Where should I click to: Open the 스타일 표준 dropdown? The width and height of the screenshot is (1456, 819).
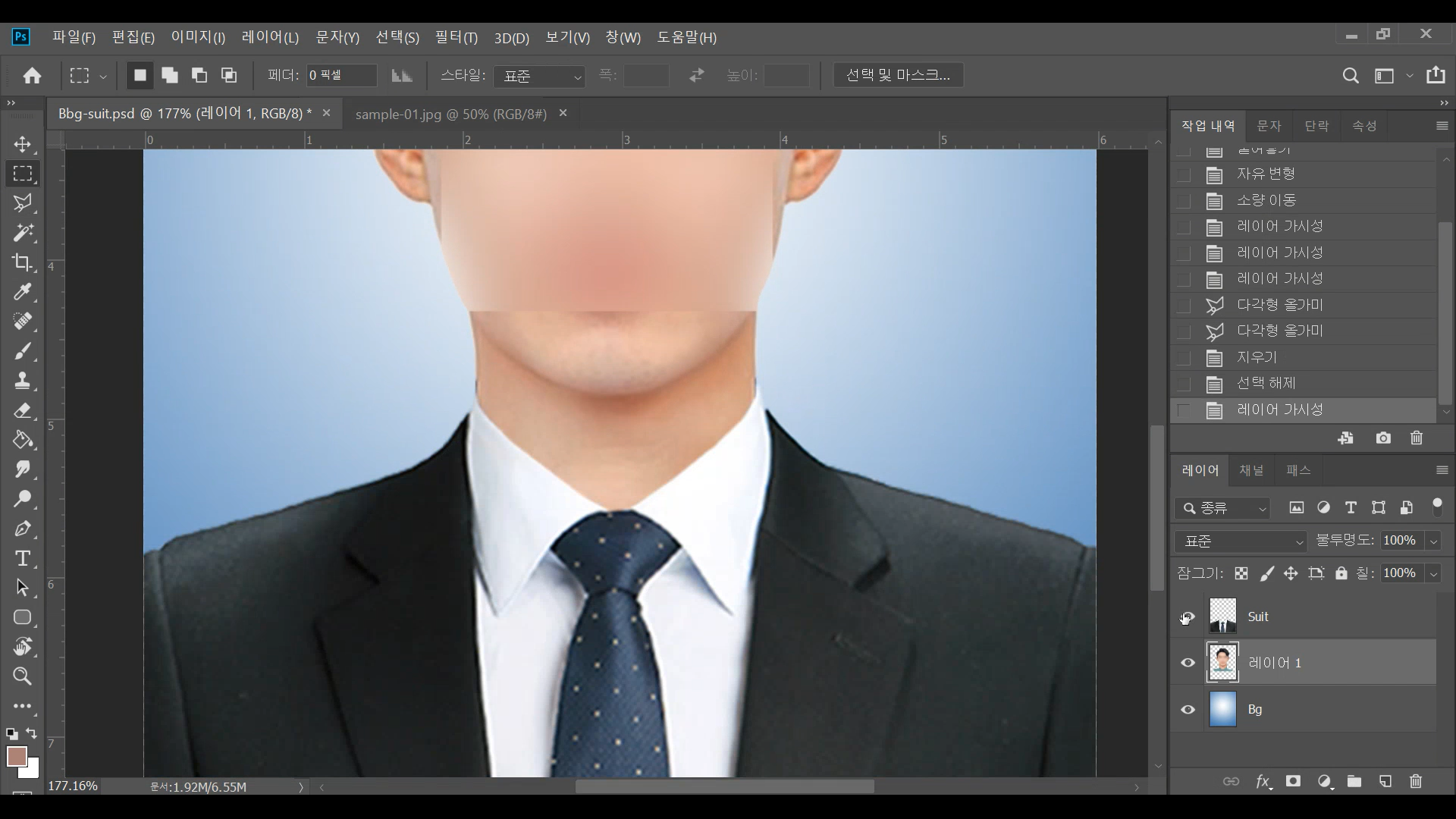pos(539,76)
